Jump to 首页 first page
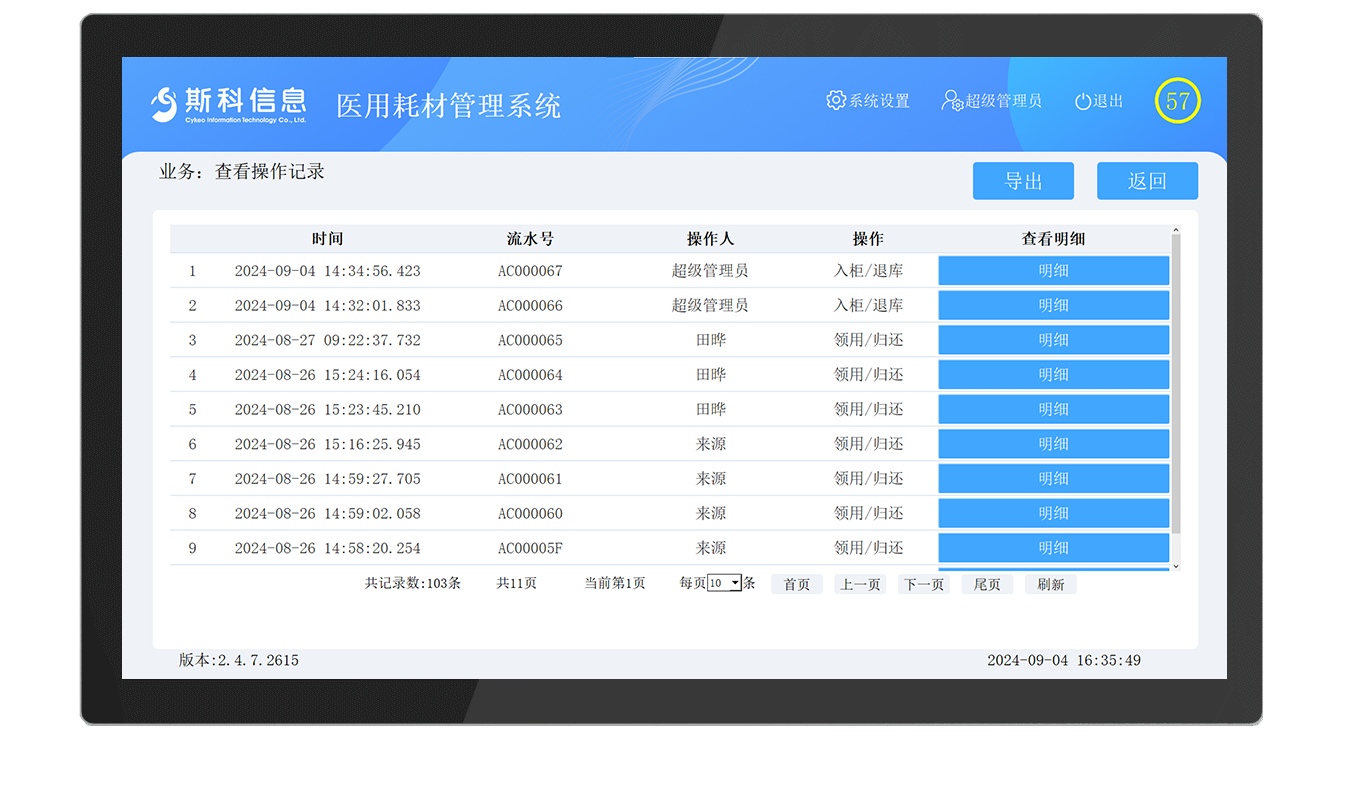Screen dimensions: 1370x789 click(x=796, y=584)
